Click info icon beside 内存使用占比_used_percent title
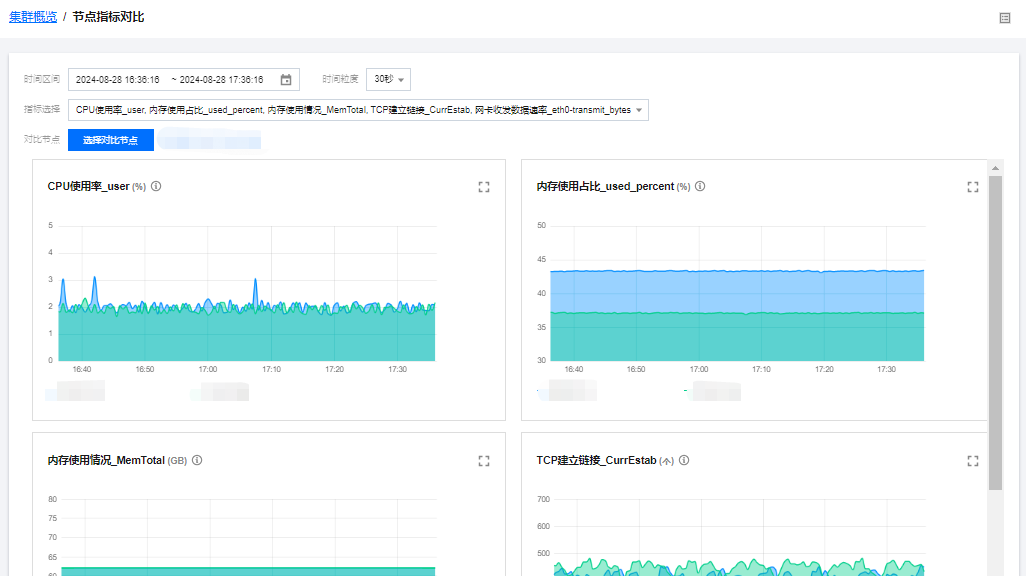This screenshot has height=576, width=1026. [x=700, y=186]
